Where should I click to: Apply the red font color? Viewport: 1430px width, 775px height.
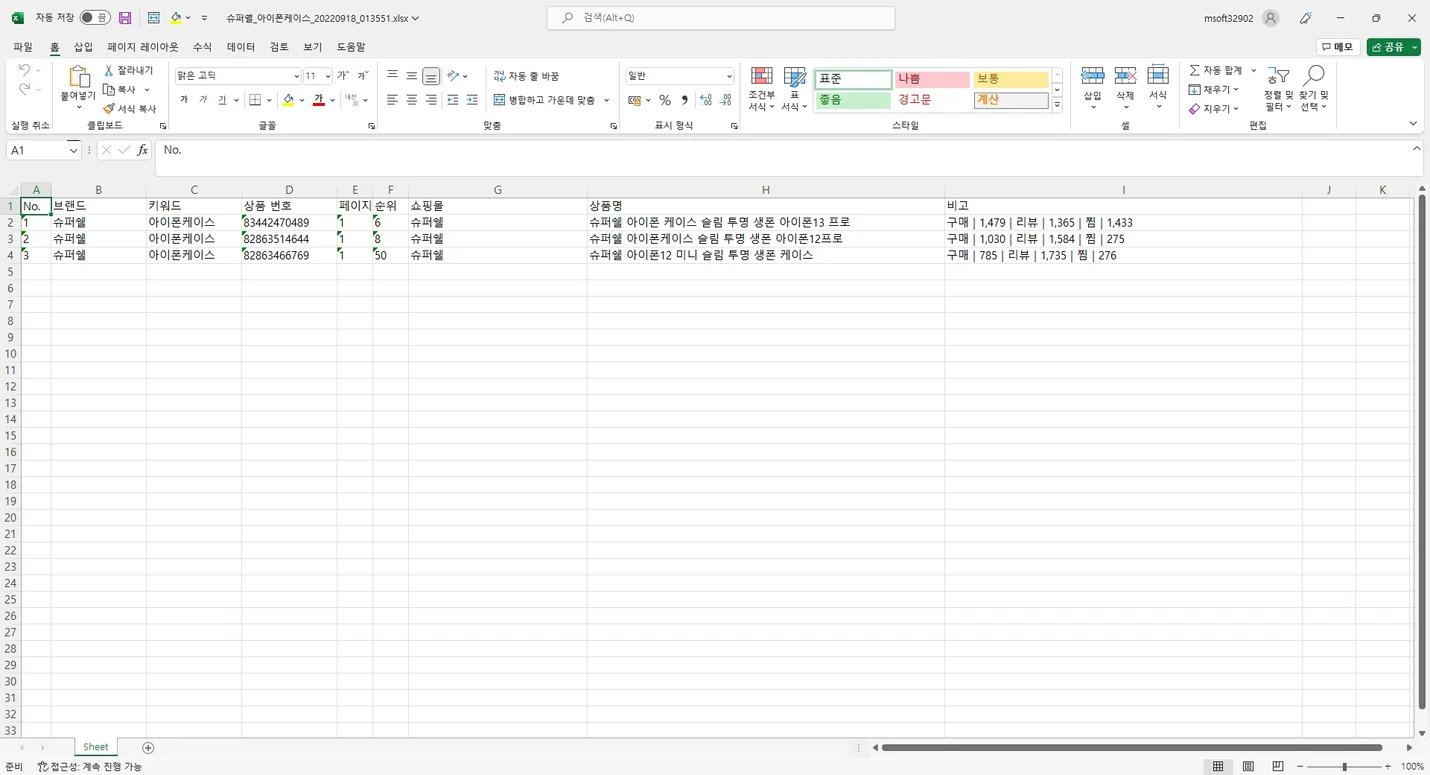pos(318,100)
